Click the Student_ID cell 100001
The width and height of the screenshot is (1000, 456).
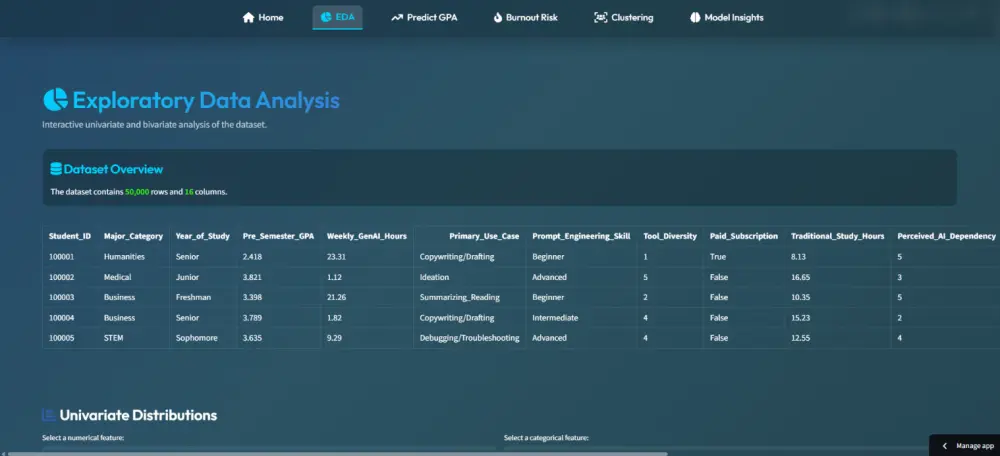point(70,256)
